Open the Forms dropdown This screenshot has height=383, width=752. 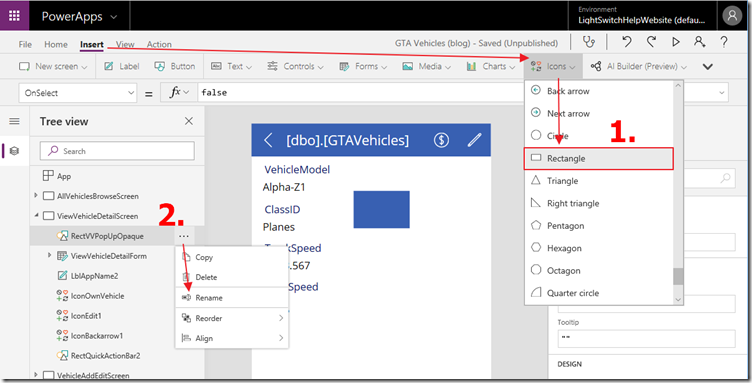point(363,67)
